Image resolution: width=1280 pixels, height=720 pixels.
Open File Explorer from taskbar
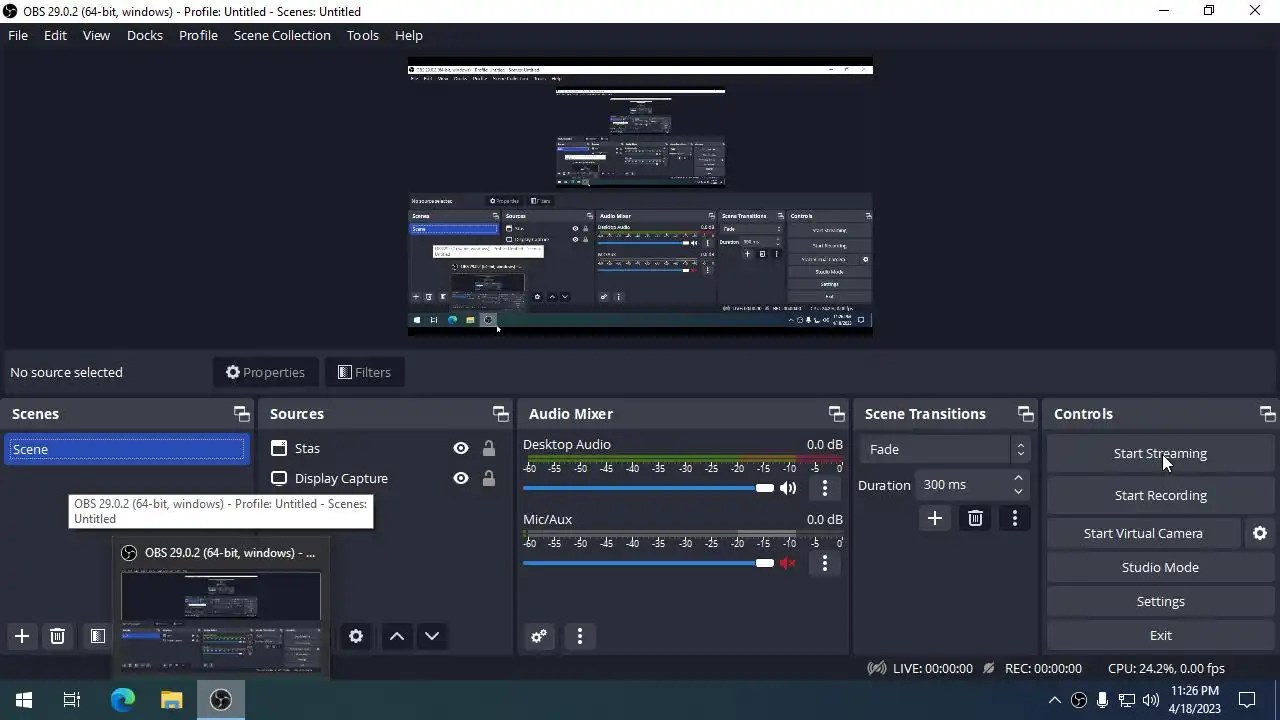(x=172, y=700)
